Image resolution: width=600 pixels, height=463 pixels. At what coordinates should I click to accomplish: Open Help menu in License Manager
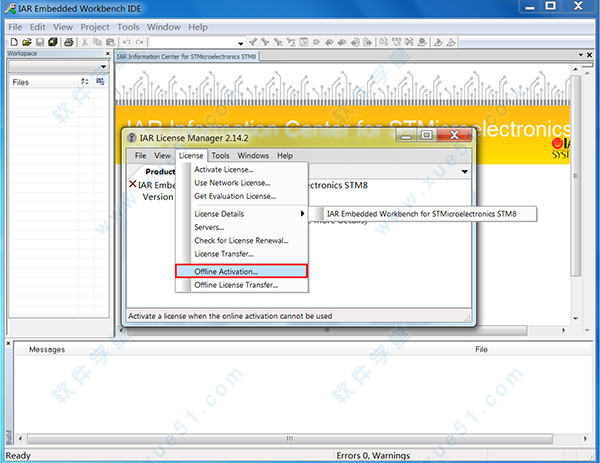point(285,155)
